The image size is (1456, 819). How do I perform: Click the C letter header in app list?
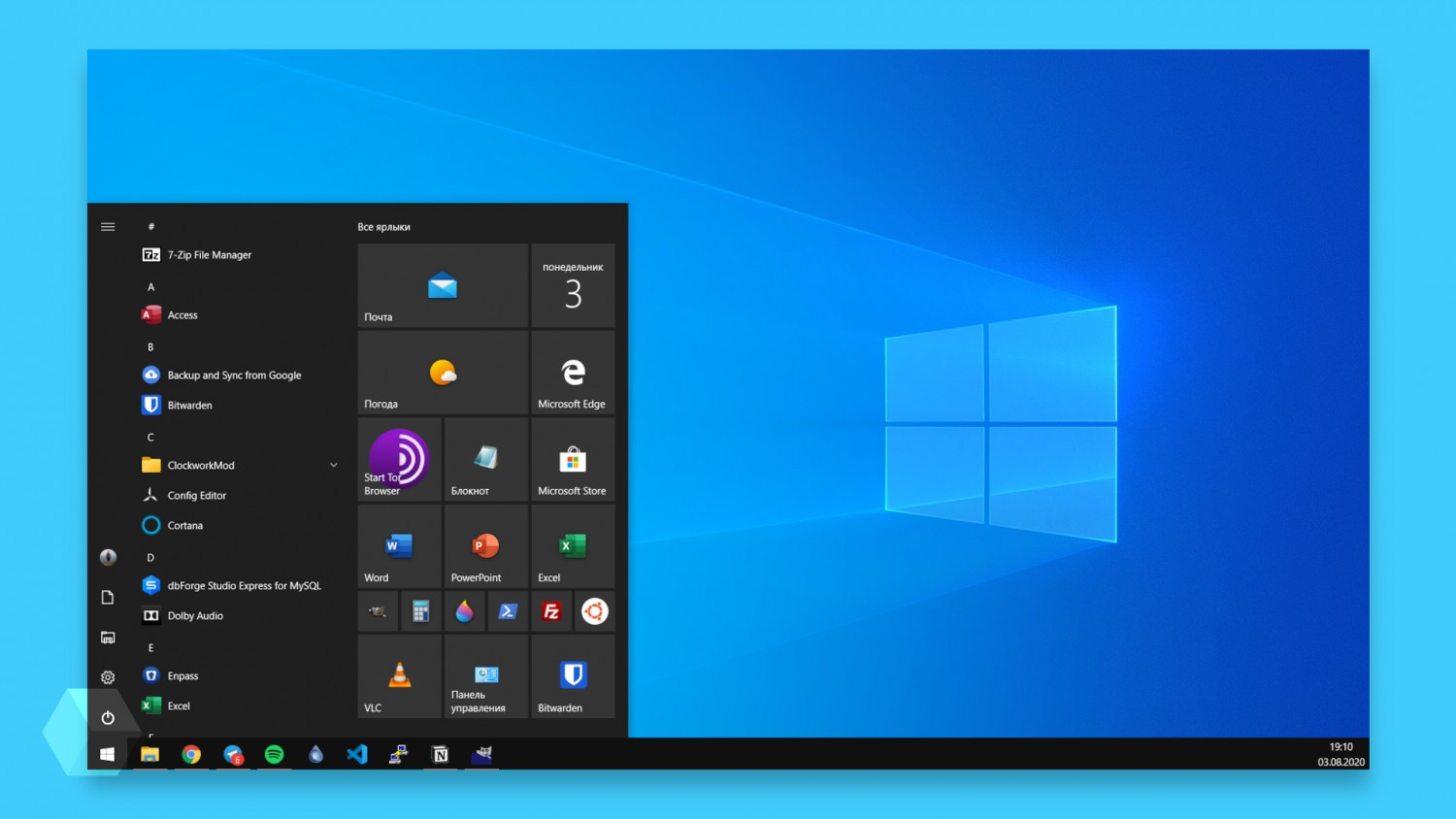pyautogui.click(x=150, y=438)
